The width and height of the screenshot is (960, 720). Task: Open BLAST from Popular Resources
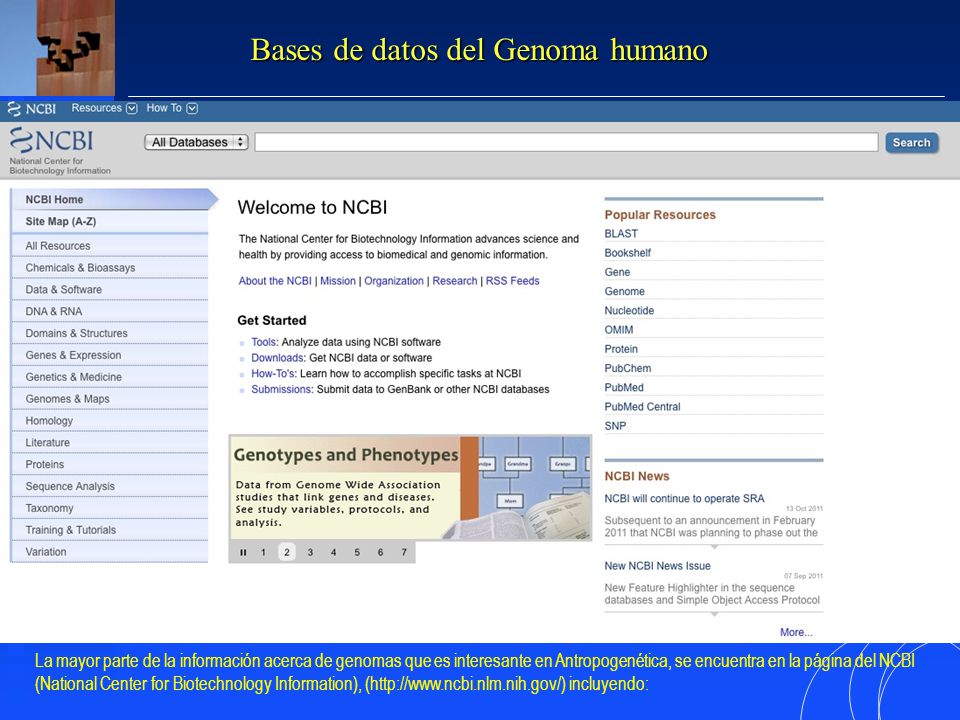[621, 234]
